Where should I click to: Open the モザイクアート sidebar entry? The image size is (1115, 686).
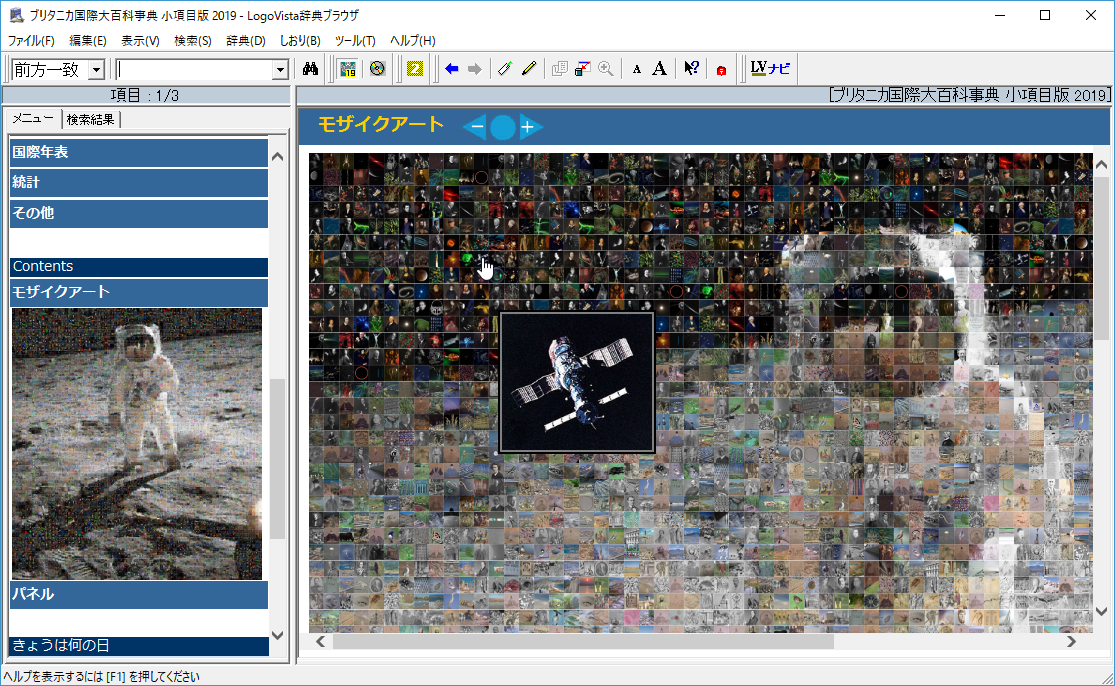pyautogui.click(x=139, y=292)
